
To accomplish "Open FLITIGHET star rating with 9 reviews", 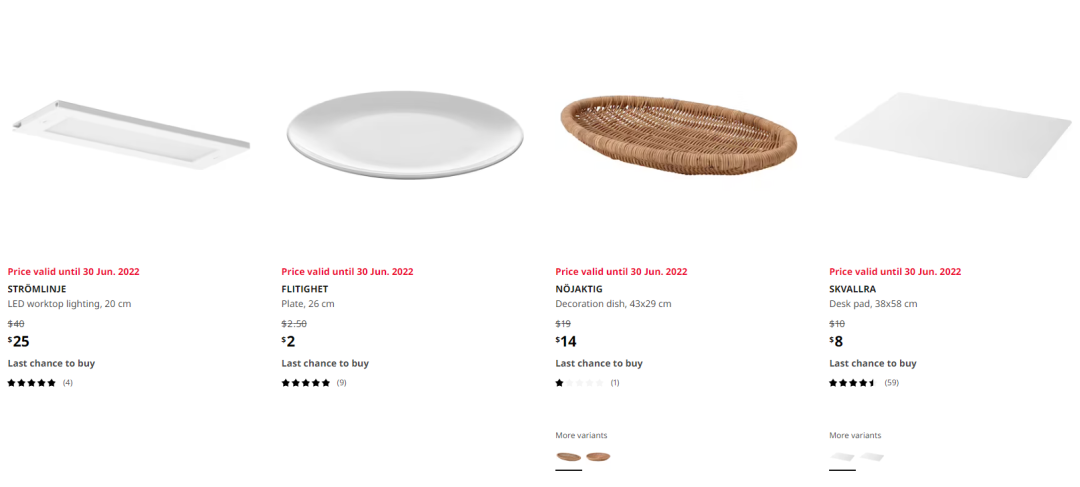I will 314,383.
